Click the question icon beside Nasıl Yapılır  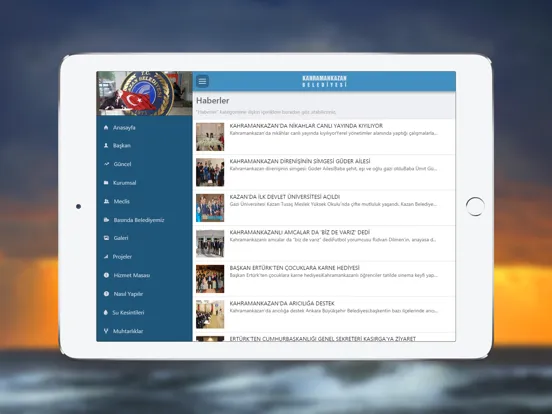pyautogui.click(x=106, y=294)
